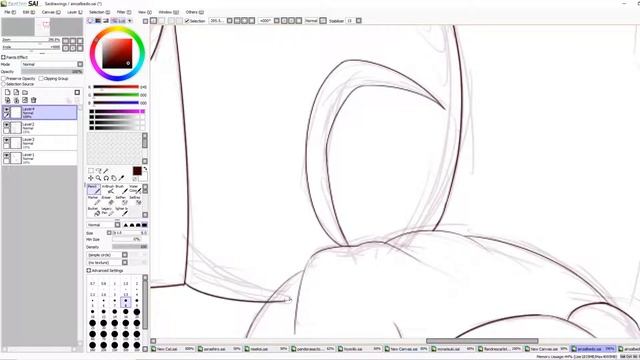The image size is (640, 360).
Task: Select the Rotate view tool
Action: (x=106, y=178)
